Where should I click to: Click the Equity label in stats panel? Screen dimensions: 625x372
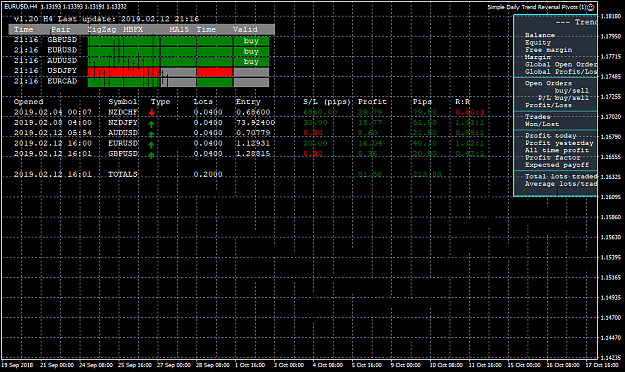[x=538, y=43]
